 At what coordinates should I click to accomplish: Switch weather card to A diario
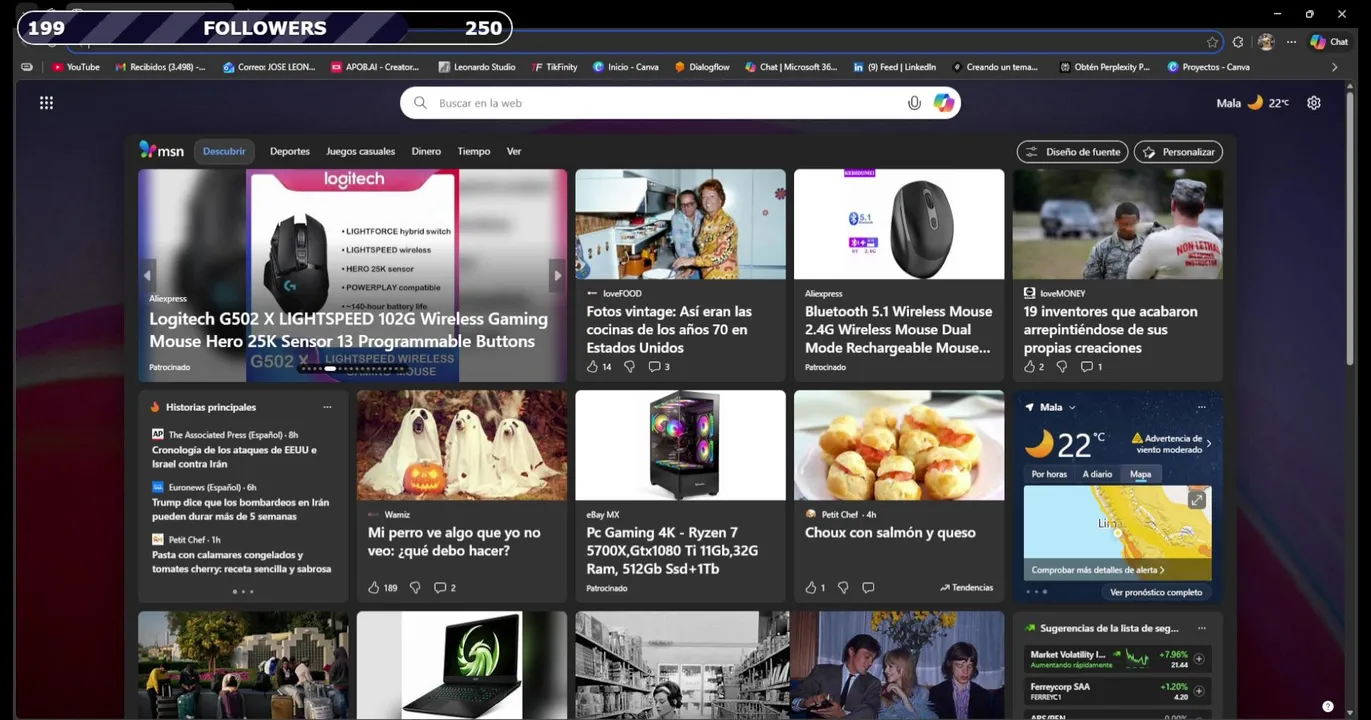tap(1097, 474)
